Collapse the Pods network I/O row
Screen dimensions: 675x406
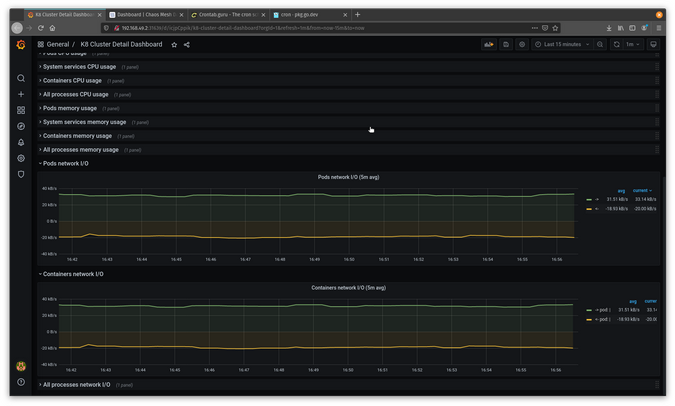coord(65,163)
